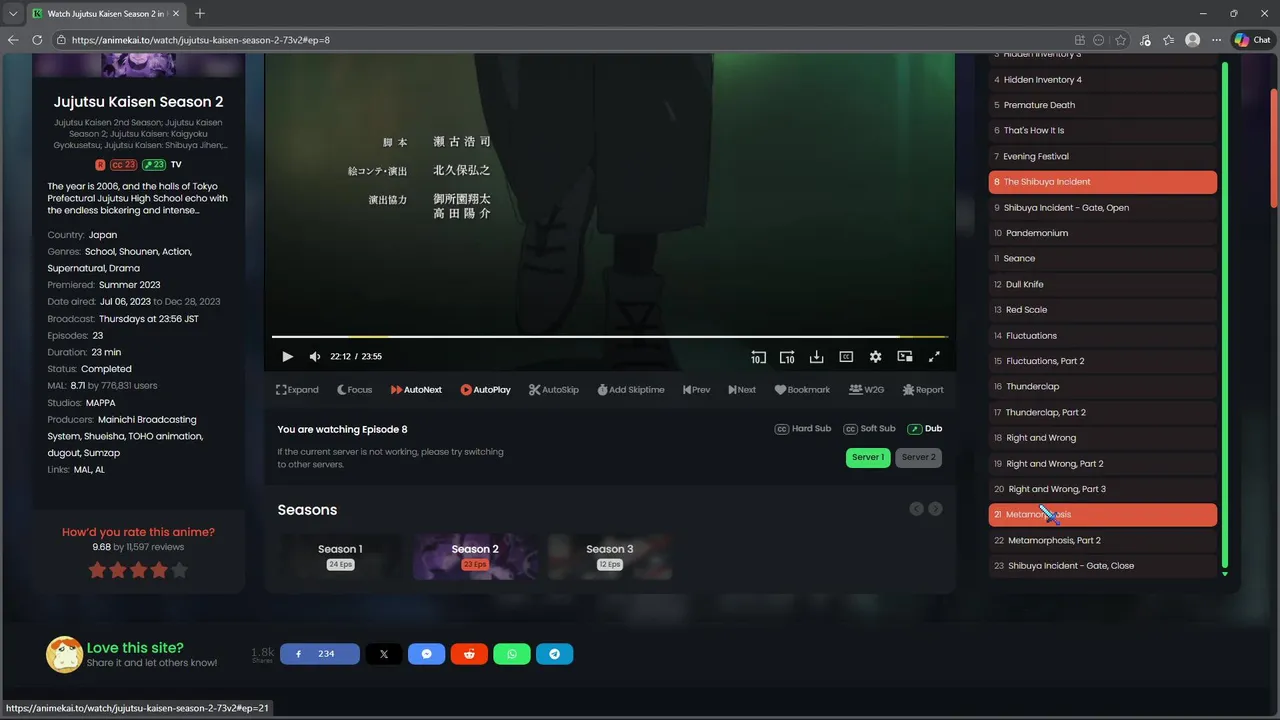Open Season 3 thumbnail
This screenshot has width=1280, height=720.
[x=610, y=556]
